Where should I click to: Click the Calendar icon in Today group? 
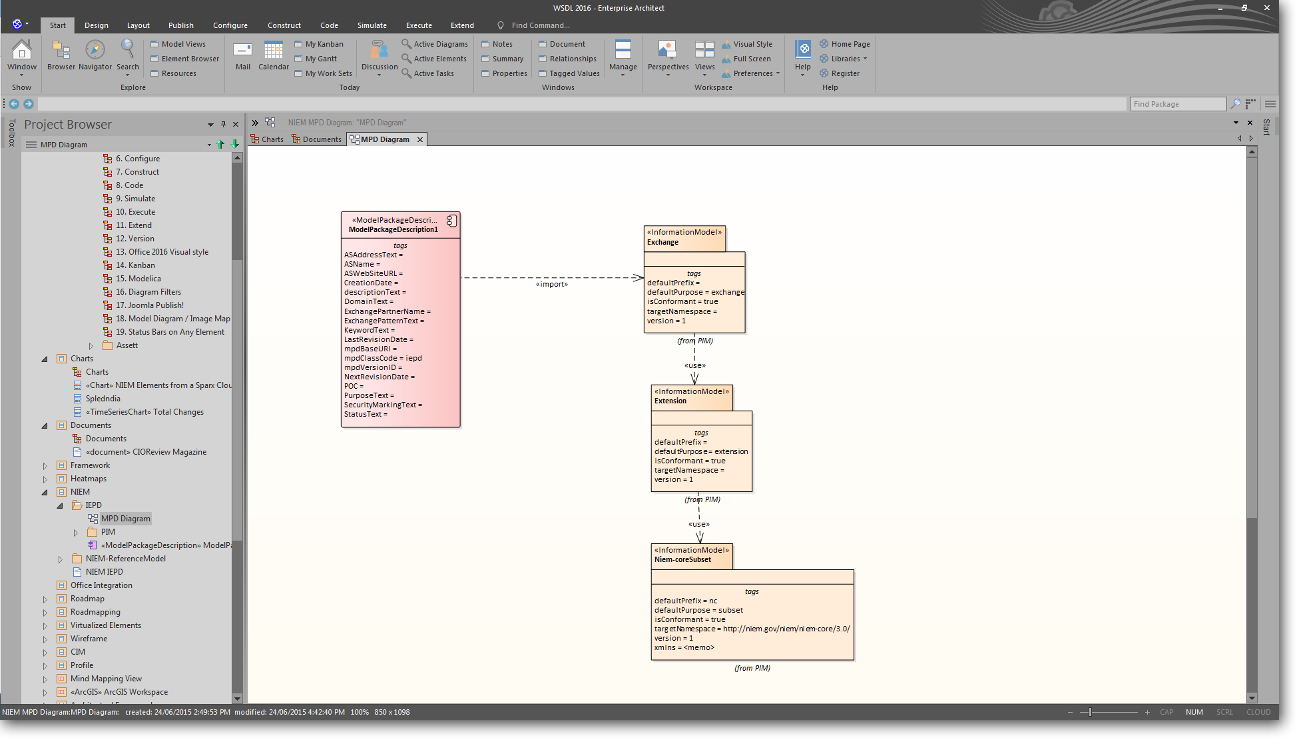point(273,51)
